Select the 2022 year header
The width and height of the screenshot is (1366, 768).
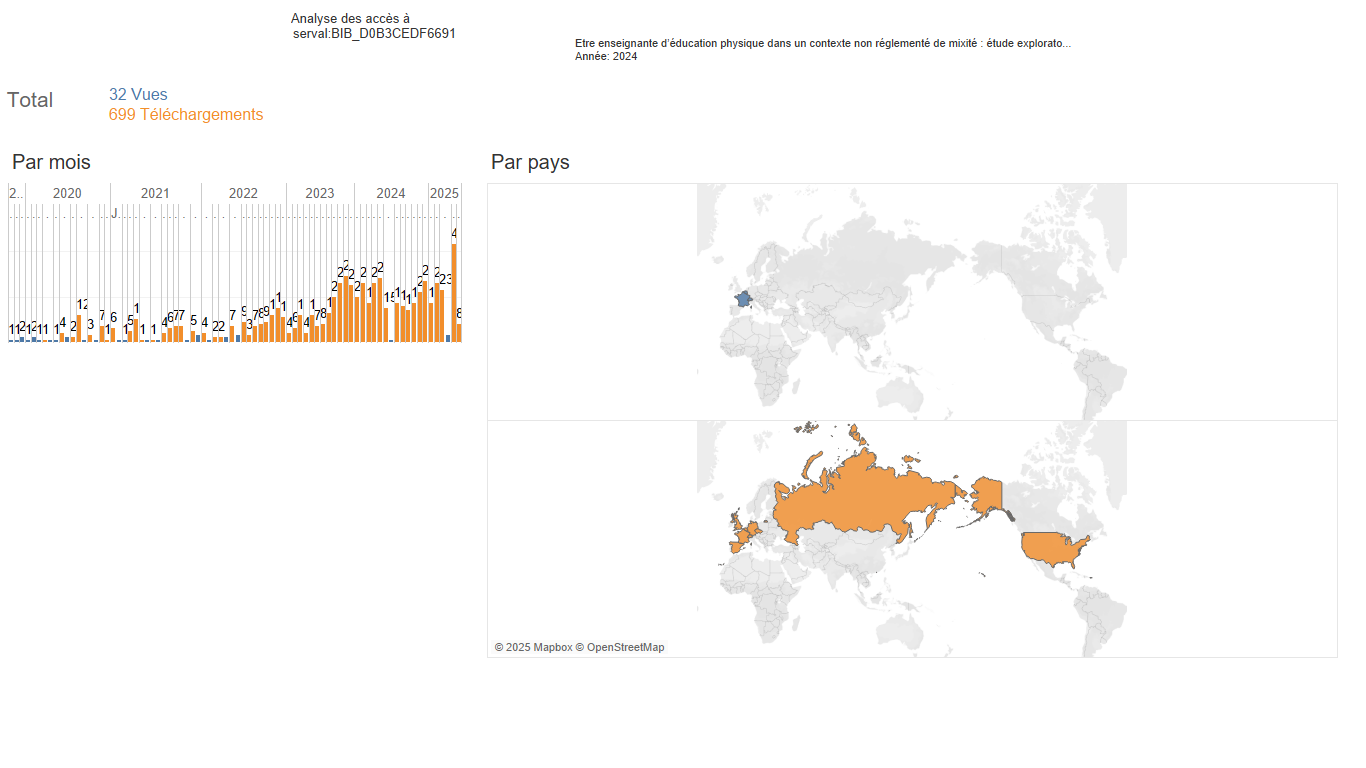[243, 193]
